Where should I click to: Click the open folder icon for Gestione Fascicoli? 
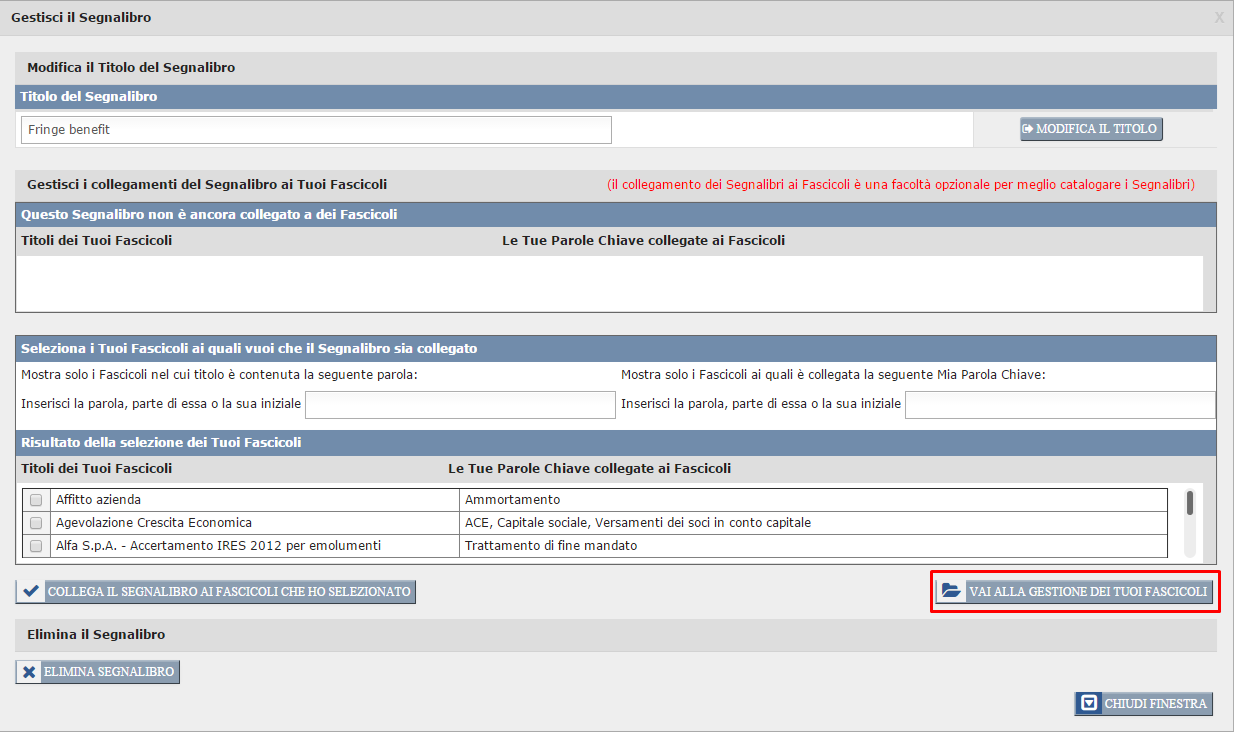pos(950,591)
